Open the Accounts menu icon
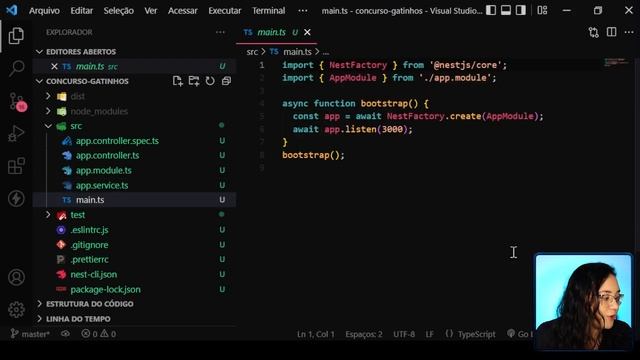 (16, 277)
